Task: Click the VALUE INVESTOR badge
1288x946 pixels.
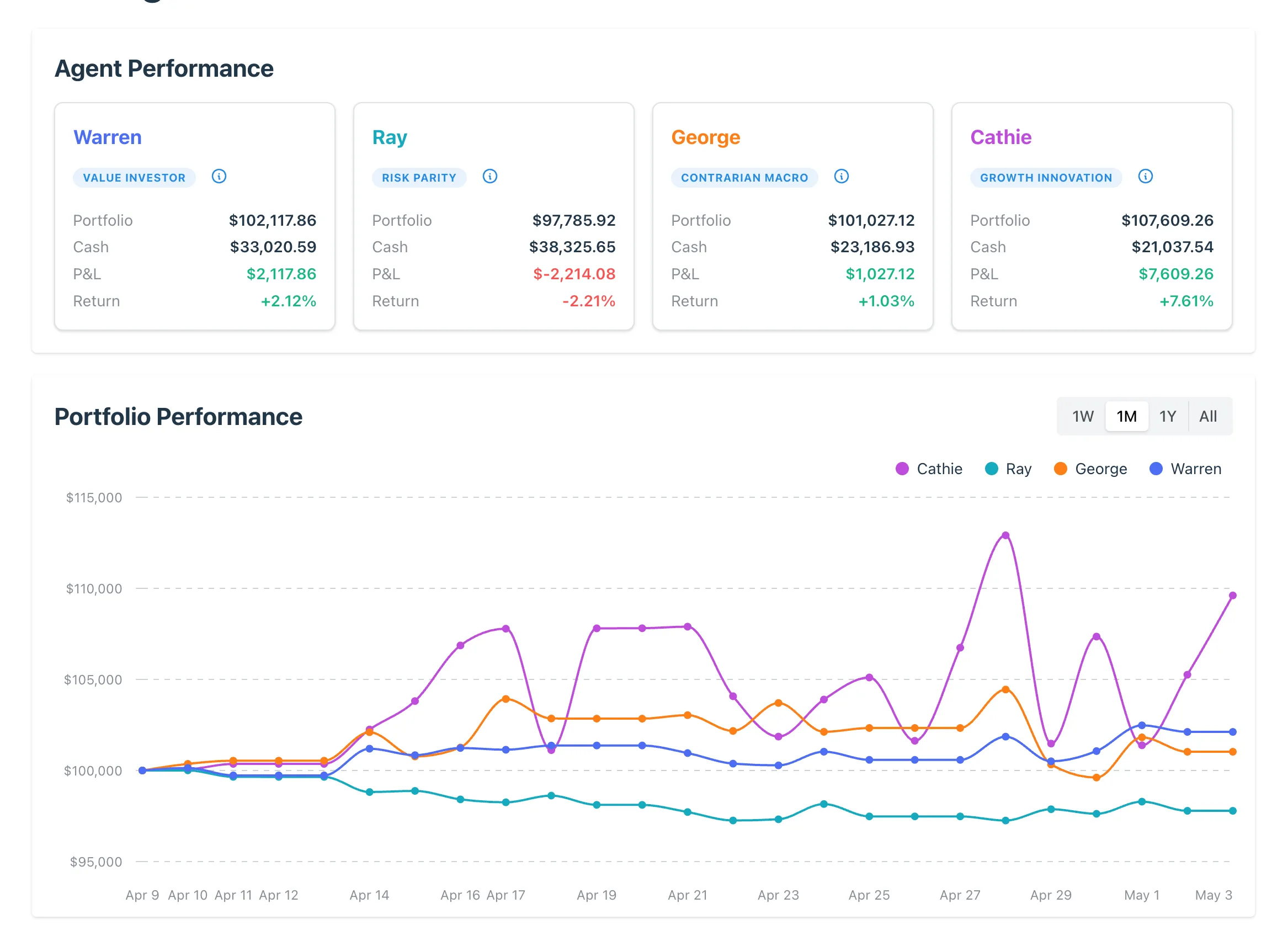Action: [x=134, y=178]
